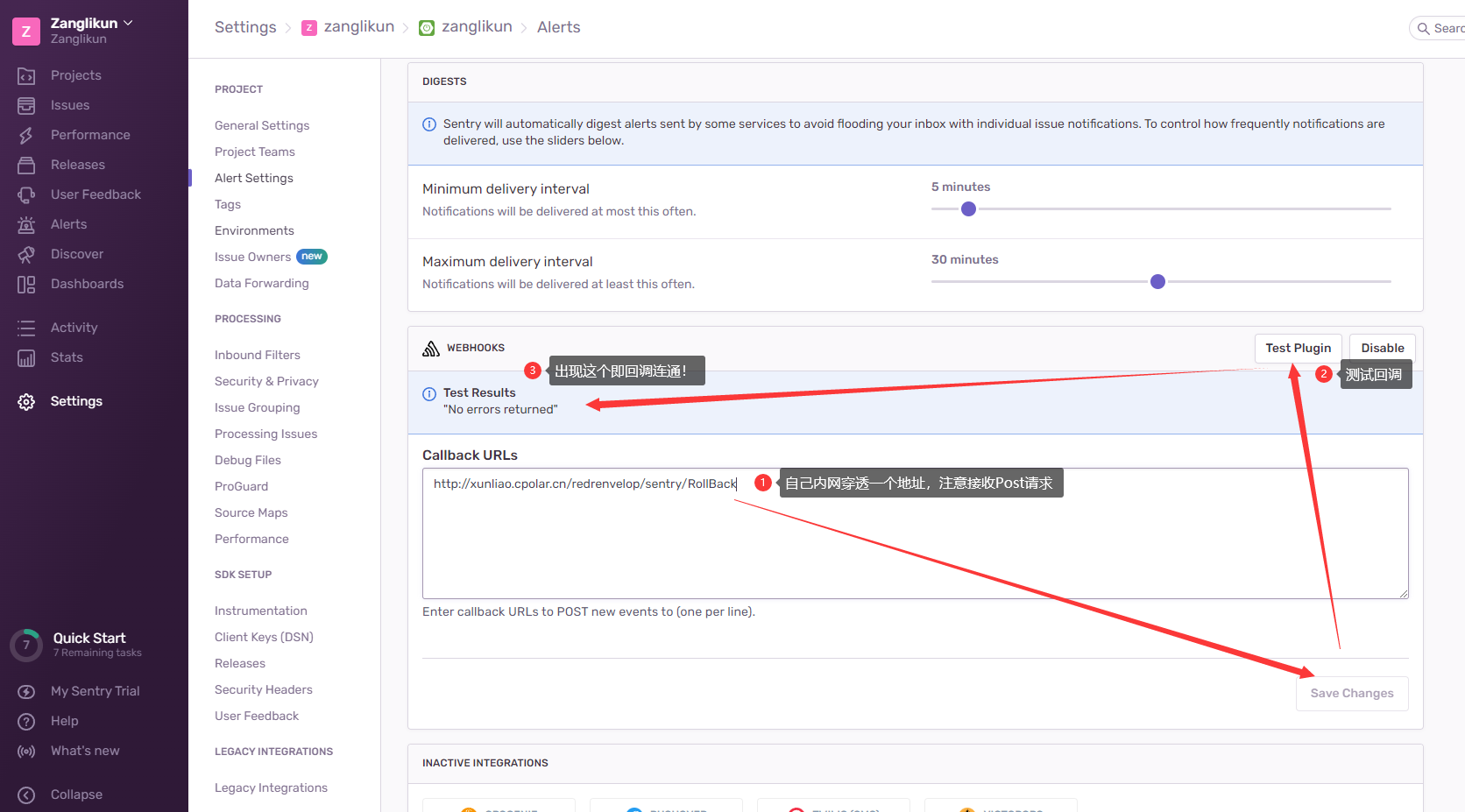This screenshot has width=1465, height=812.
Task: Click the User Feedback icon
Action: coord(26,195)
